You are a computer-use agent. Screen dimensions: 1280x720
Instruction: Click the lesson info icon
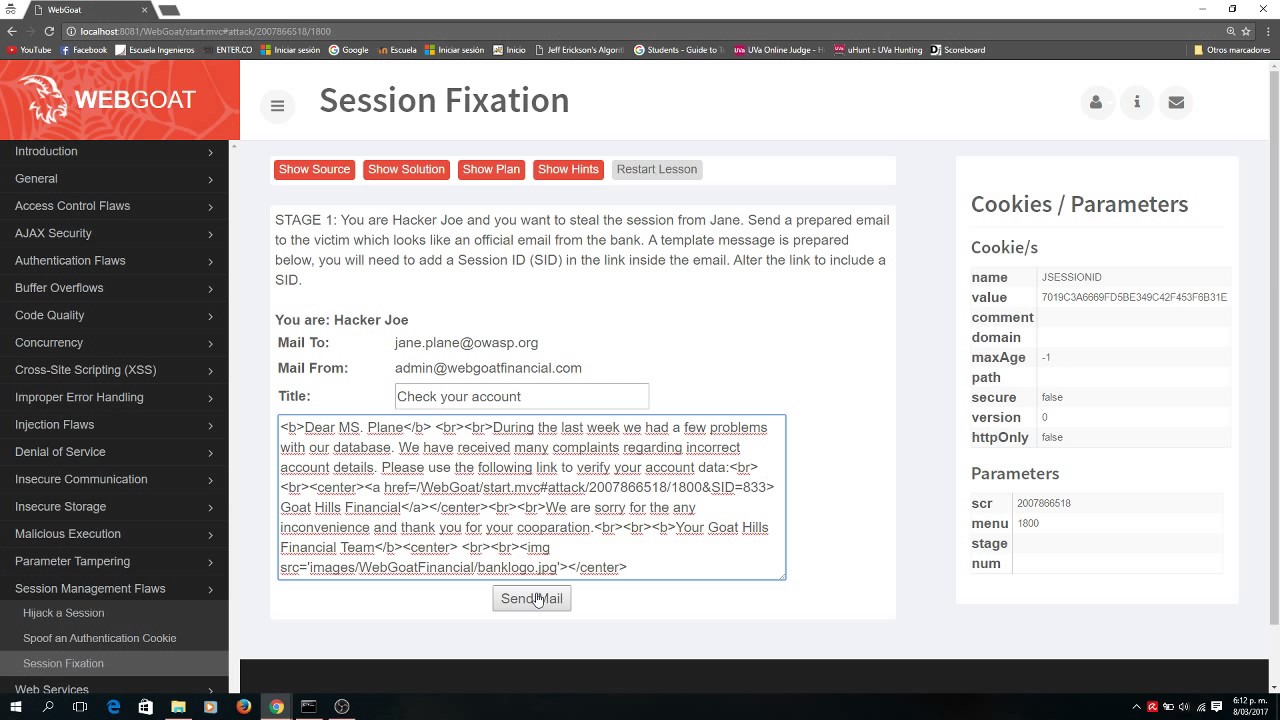[1136, 102]
